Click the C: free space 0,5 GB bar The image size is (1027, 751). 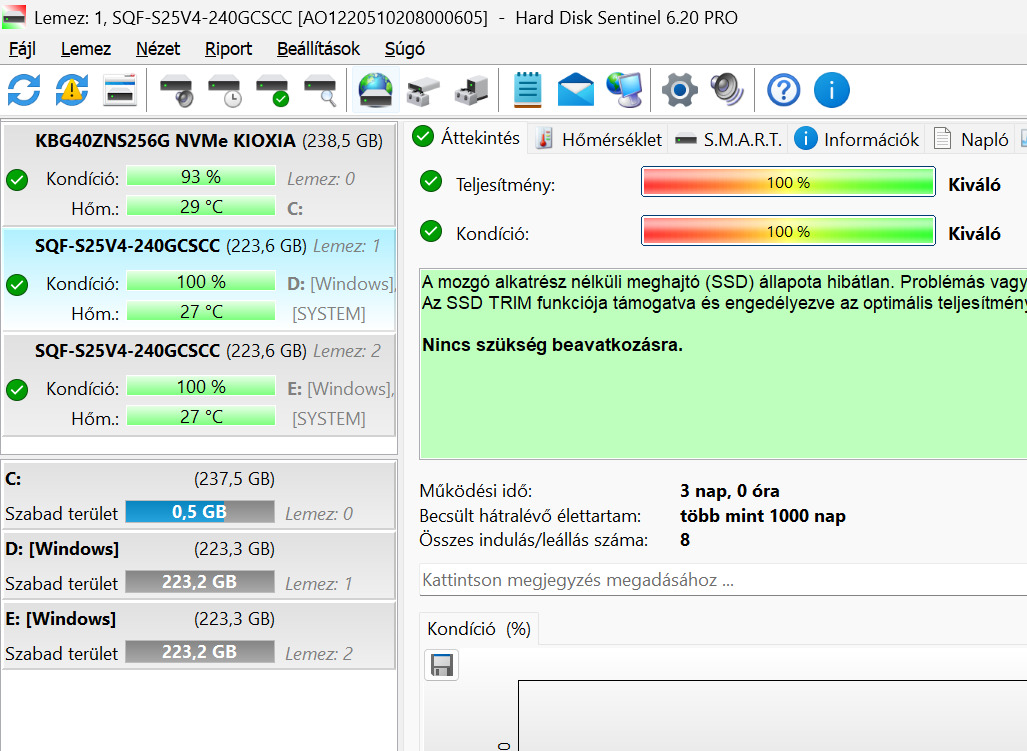pos(200,511)
